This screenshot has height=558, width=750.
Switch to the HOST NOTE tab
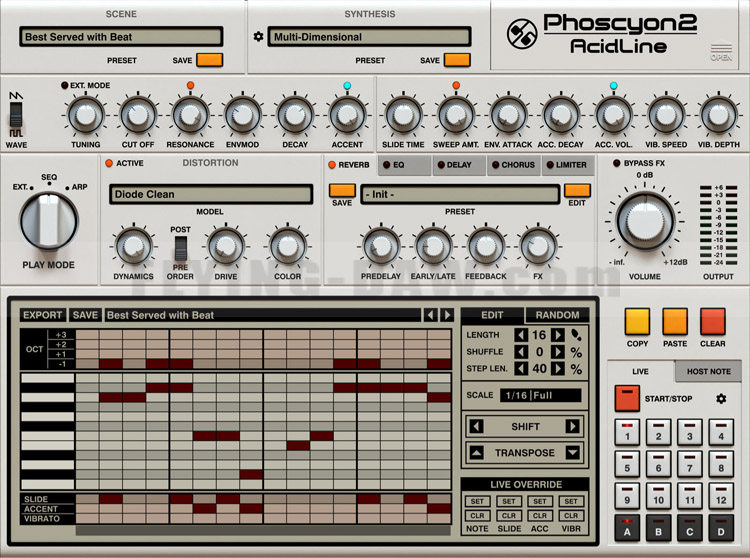708,371
